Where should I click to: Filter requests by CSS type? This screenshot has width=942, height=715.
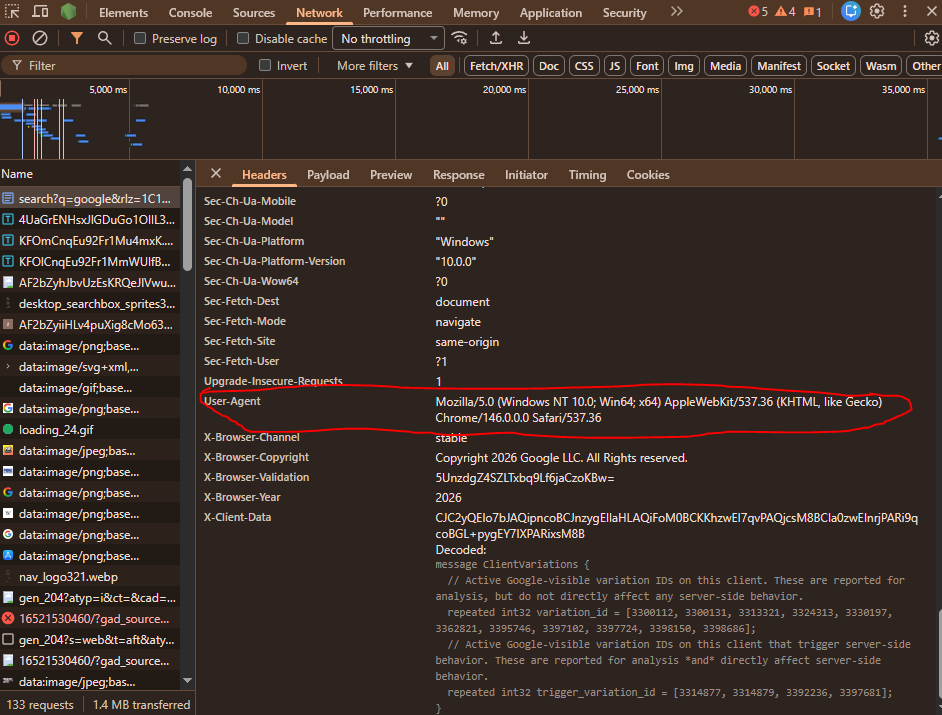pos(584,66)
